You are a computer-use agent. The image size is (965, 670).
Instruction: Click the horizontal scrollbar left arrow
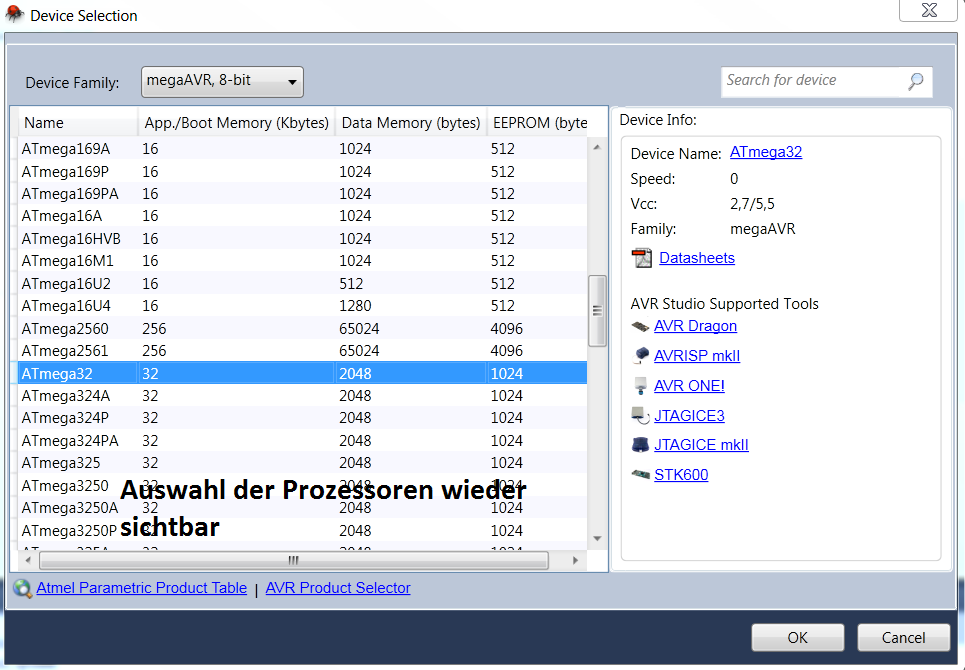coord(28,560)
